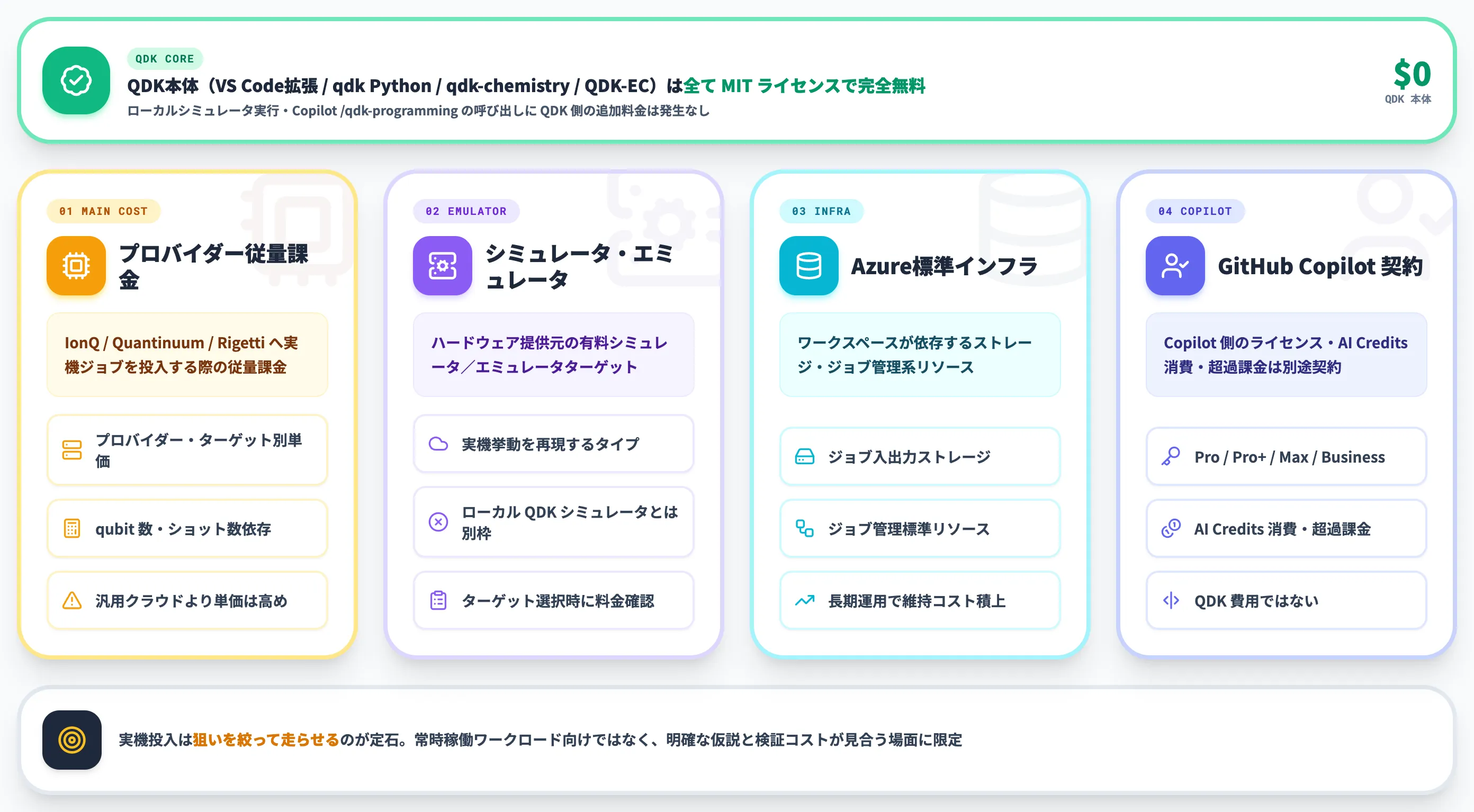Click the cloud icon beside 実機挙動を再現するタイプ
1474x812 pixels.
tap(438, 444)
